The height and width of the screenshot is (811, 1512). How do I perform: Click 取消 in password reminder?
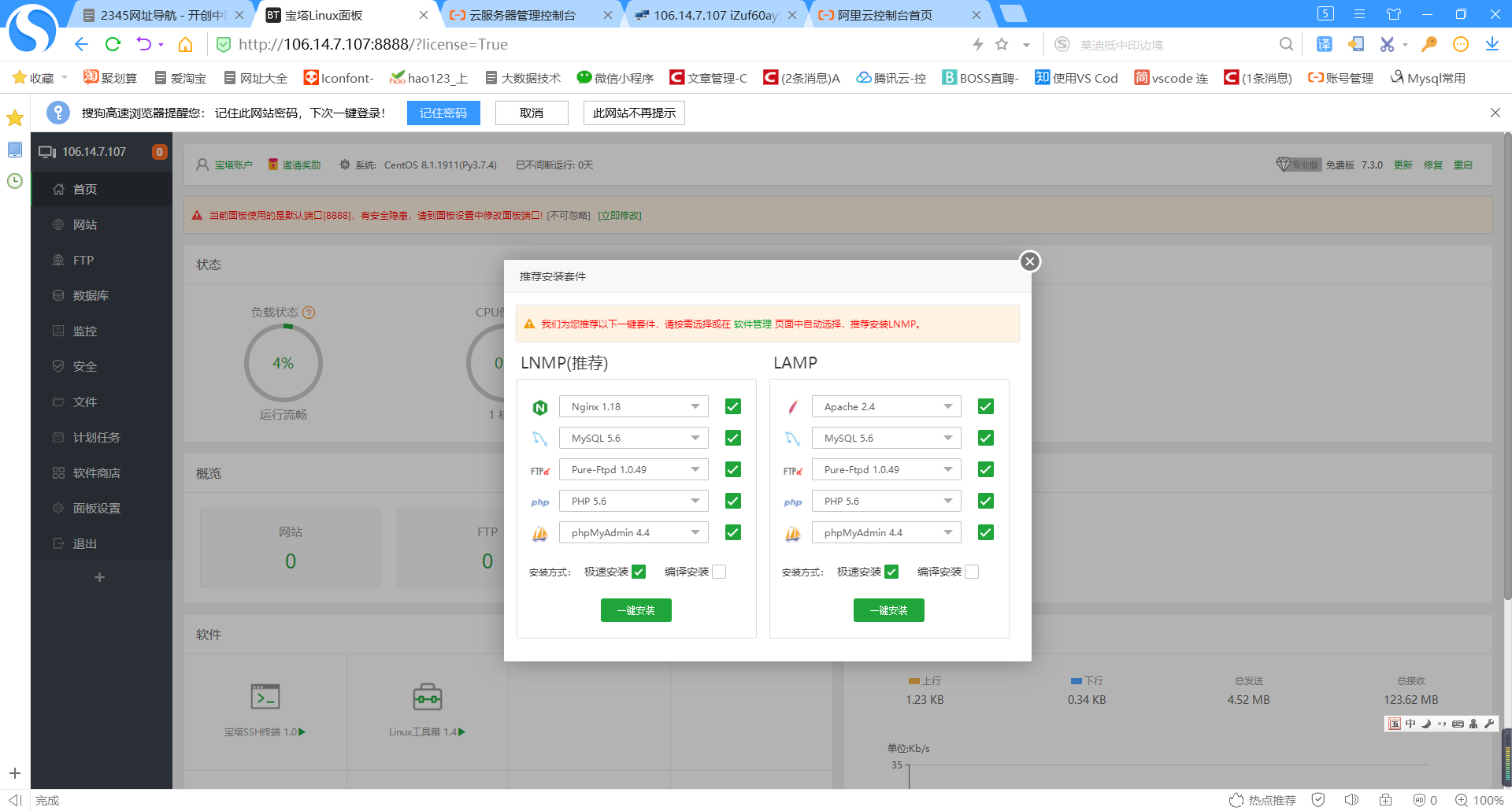pos(532,113)
